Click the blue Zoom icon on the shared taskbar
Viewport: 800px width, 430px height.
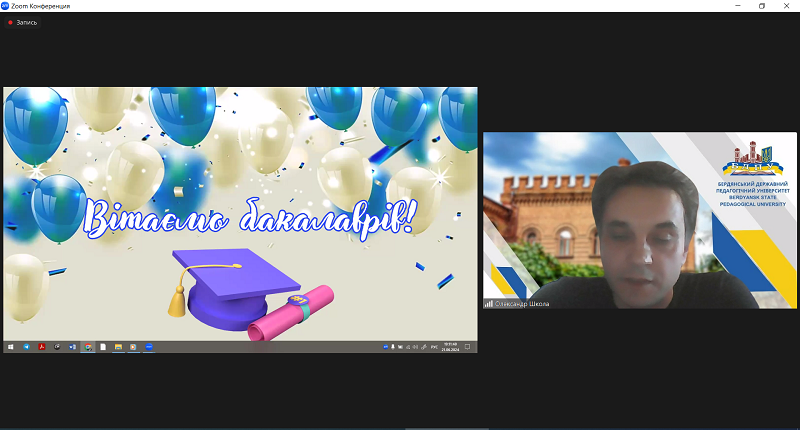[149, 347]
